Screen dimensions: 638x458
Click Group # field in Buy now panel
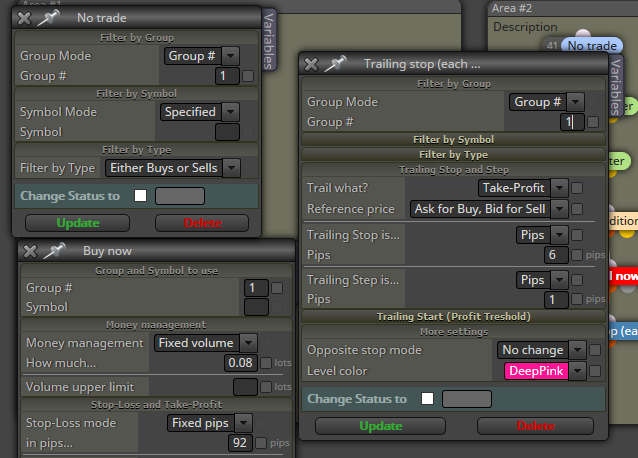click(x=256, y=288)
